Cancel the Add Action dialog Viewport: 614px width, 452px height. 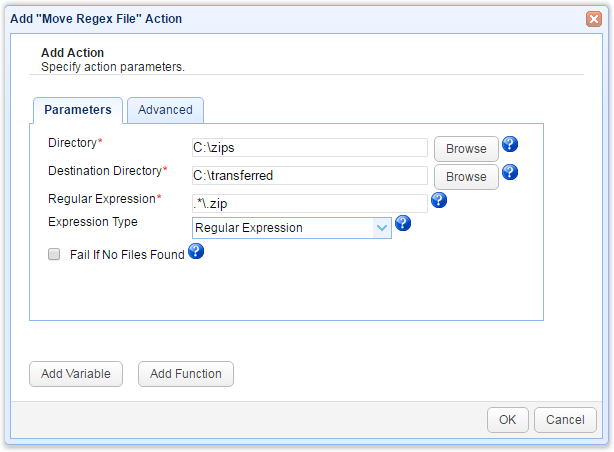tap(565, 420)
